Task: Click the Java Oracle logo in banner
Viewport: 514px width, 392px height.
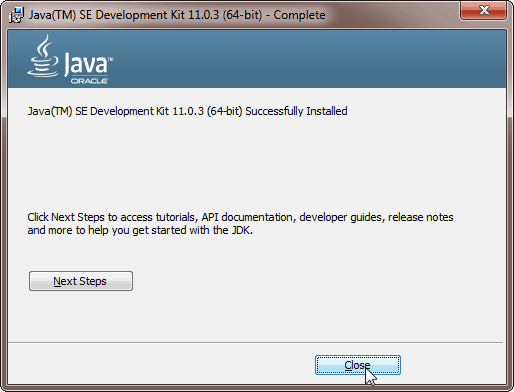Action: pos(70,59)
